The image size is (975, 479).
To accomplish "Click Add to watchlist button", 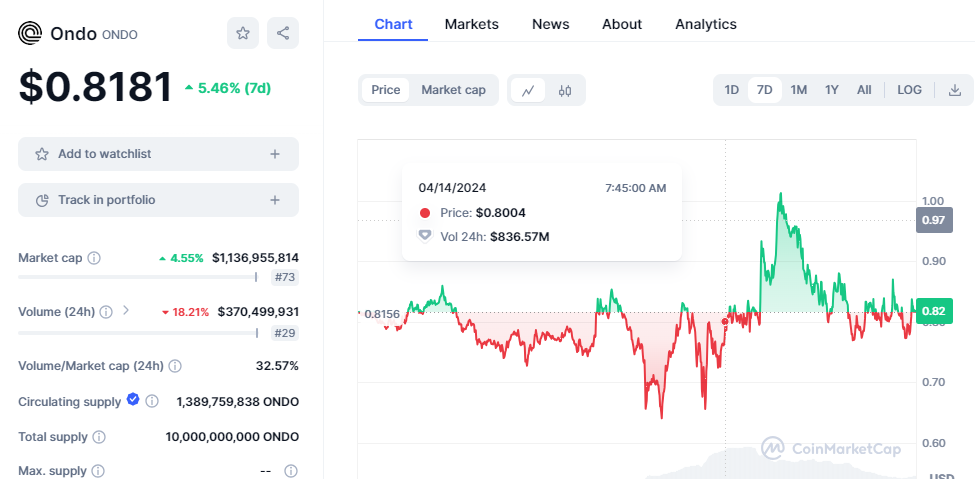I will pos(159,154).
